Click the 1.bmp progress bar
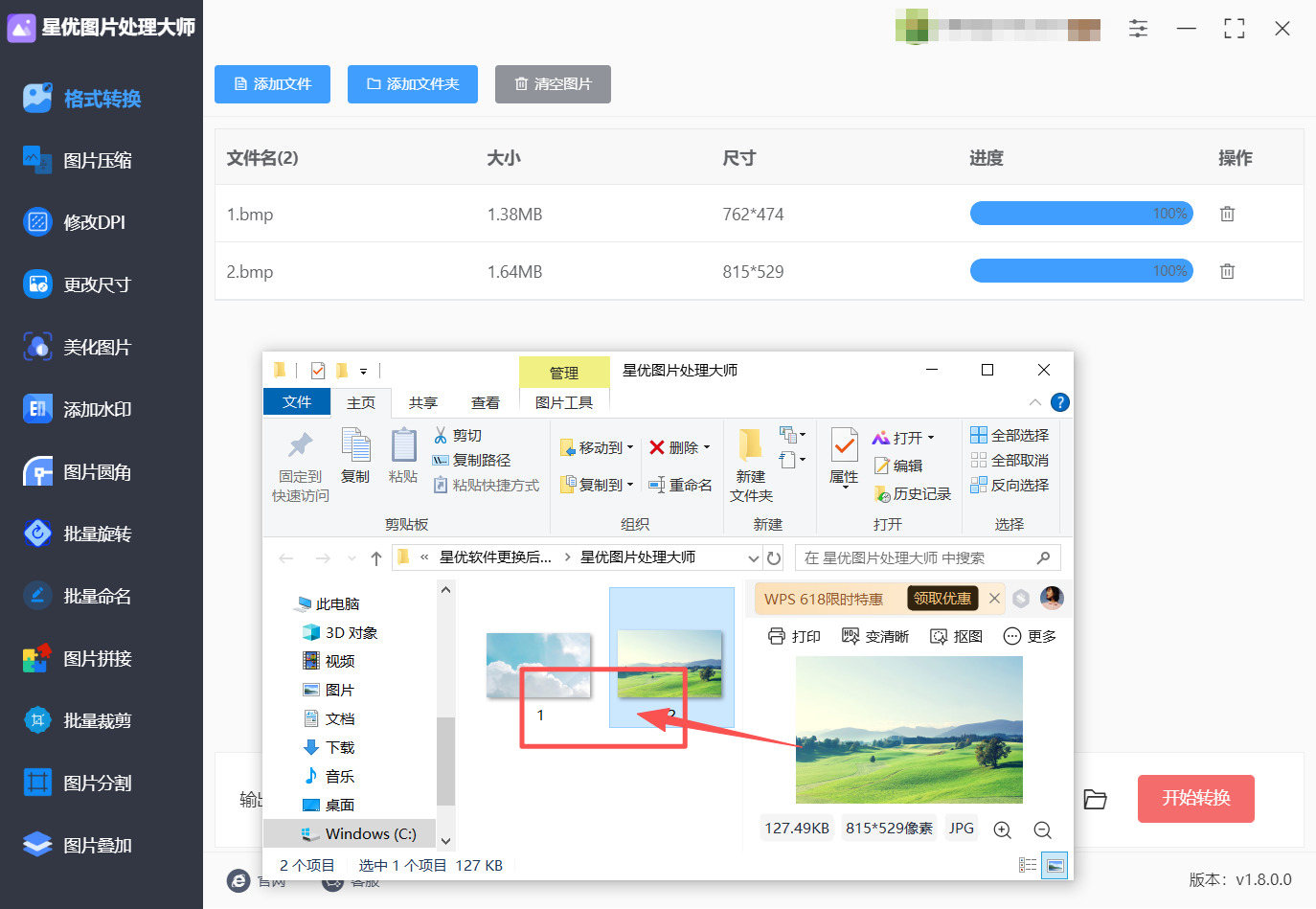The height and width of the screenshot is (909, 1316). click(1081, 214)
